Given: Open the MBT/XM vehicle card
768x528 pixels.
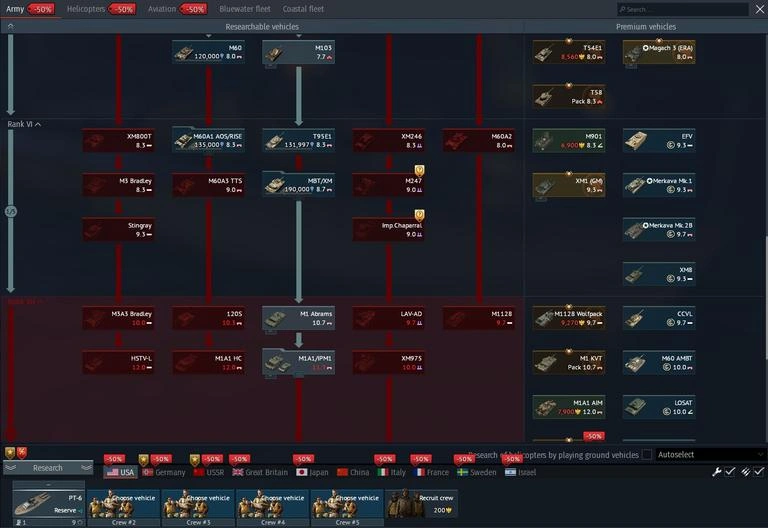Looking at the screenshot, I should coord(298,185).
